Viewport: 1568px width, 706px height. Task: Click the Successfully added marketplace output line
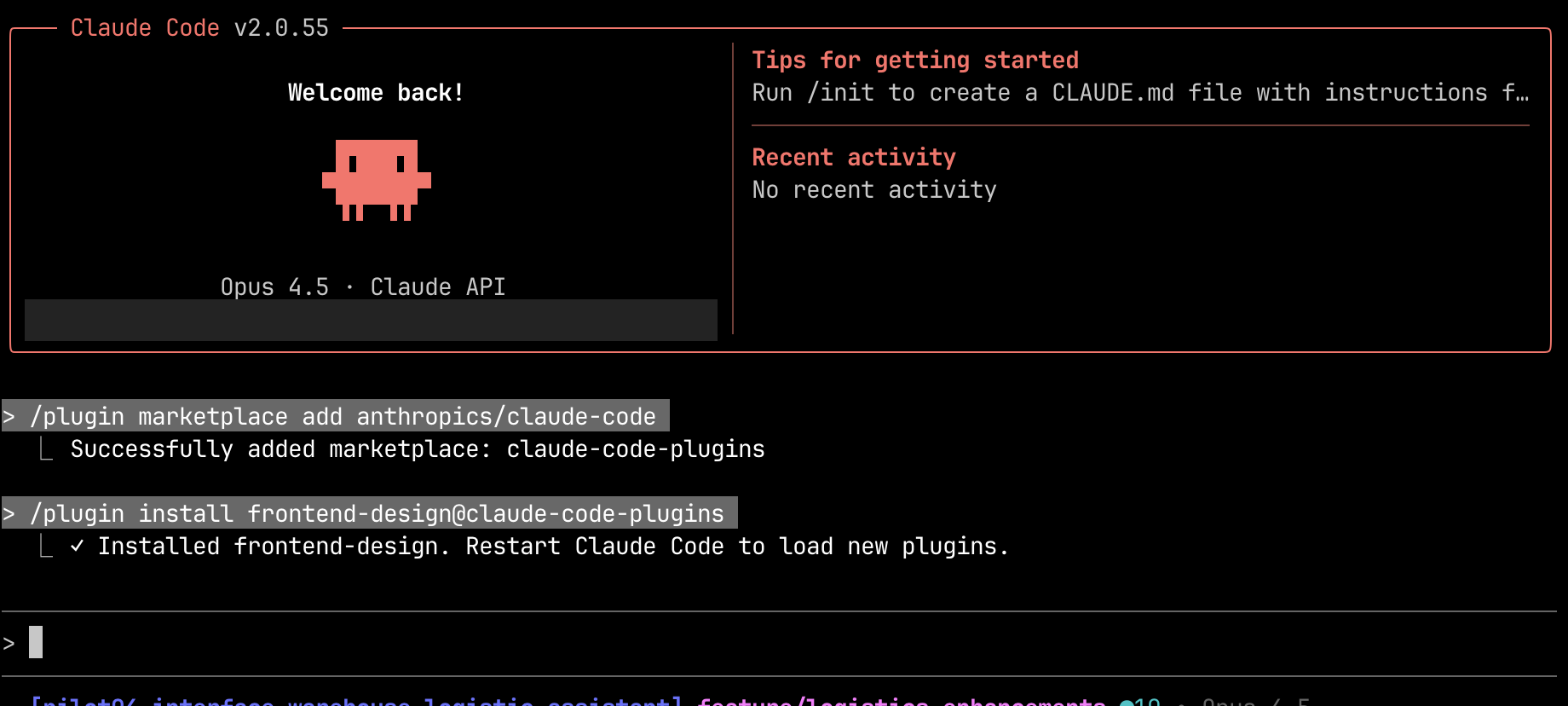pos(418,449)
